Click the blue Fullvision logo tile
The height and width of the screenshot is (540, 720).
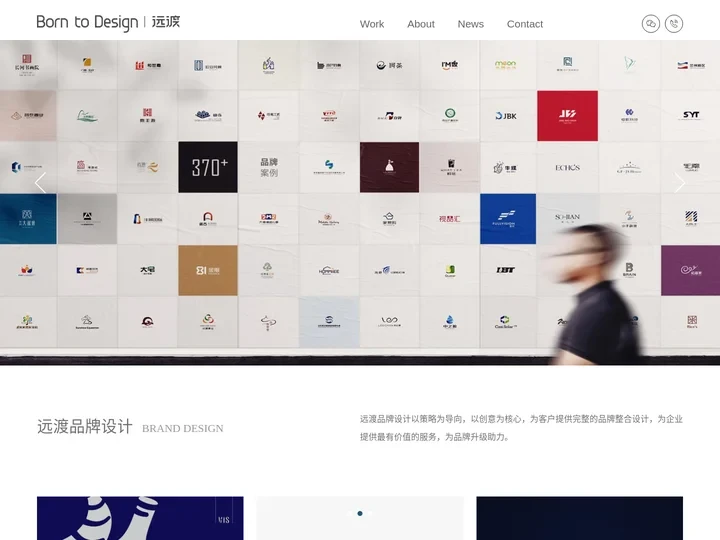point(508,219)
